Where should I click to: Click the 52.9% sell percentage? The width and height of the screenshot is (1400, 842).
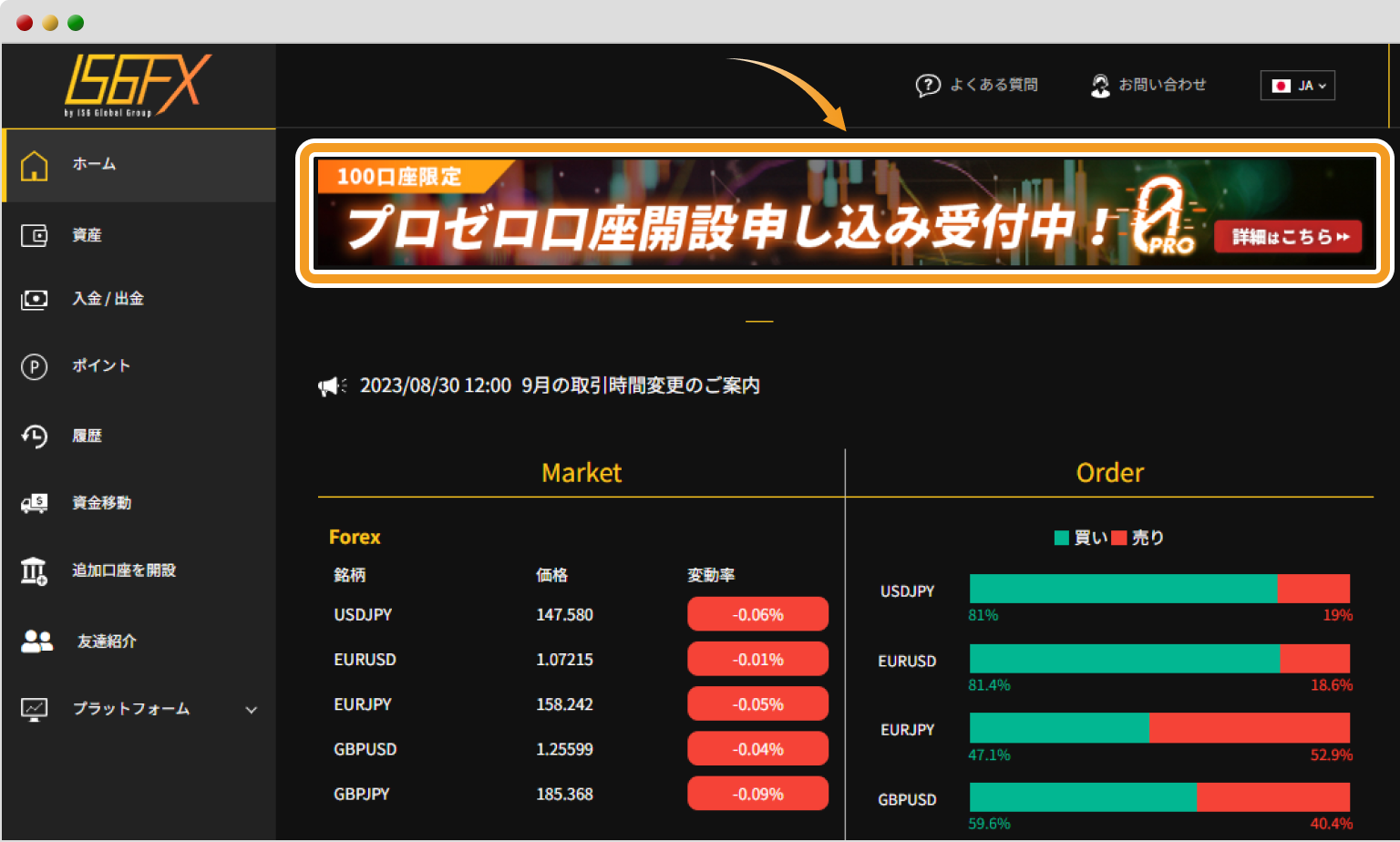(x=1332, y=755)
